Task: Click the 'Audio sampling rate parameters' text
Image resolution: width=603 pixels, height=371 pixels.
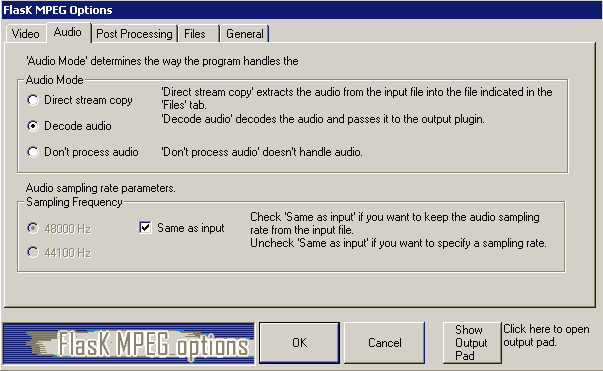Action: [x=100, y=188]
